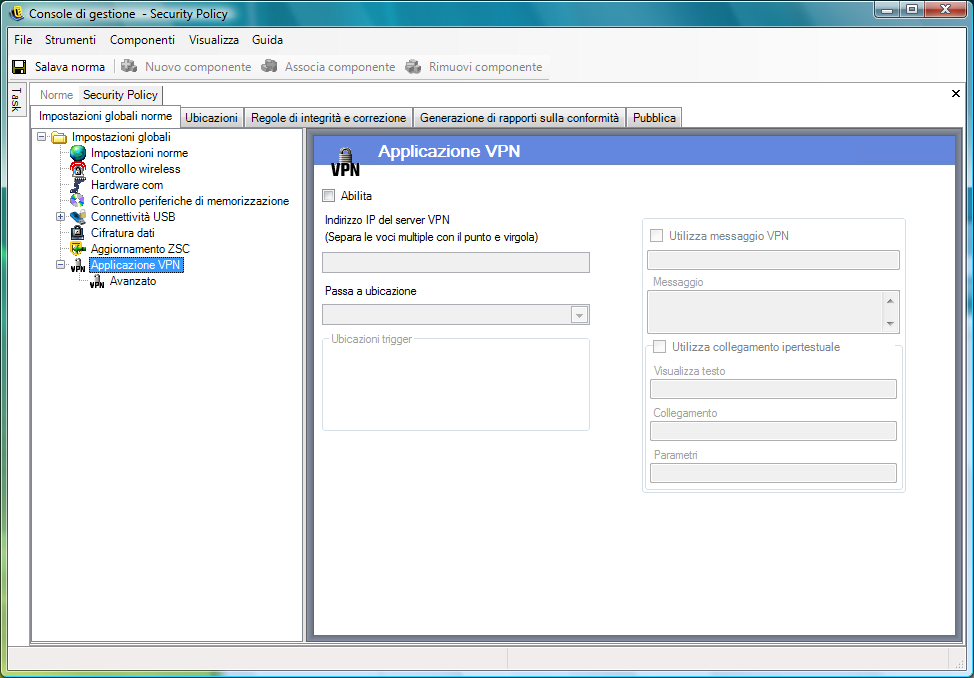The image size is (974, 678).
Task: Open the Passa a ubicazione dropdown
Action: (x=579, y=315)
